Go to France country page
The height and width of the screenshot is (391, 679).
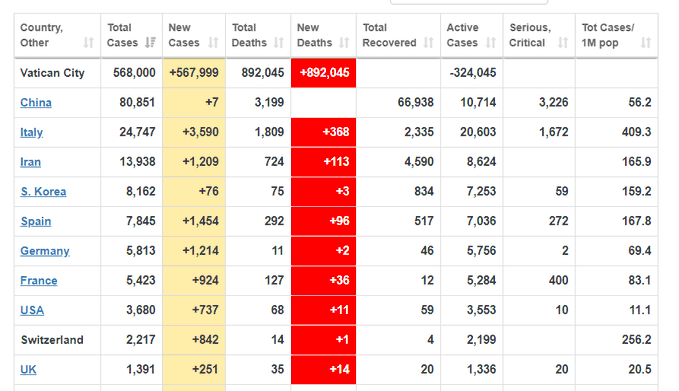tap(39, 281)
